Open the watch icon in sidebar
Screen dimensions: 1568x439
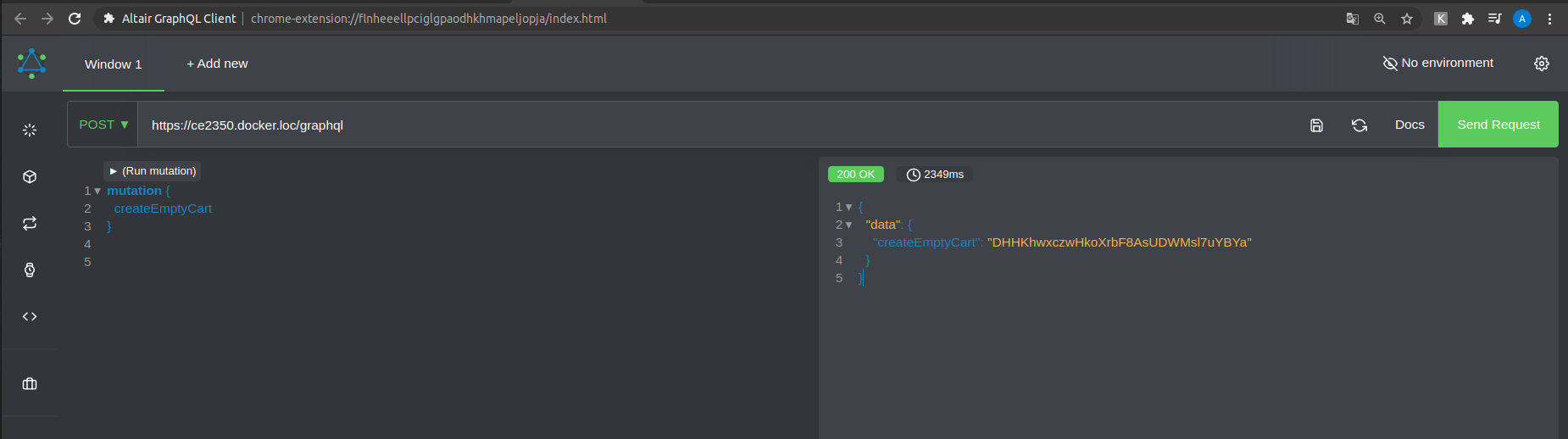30,270
